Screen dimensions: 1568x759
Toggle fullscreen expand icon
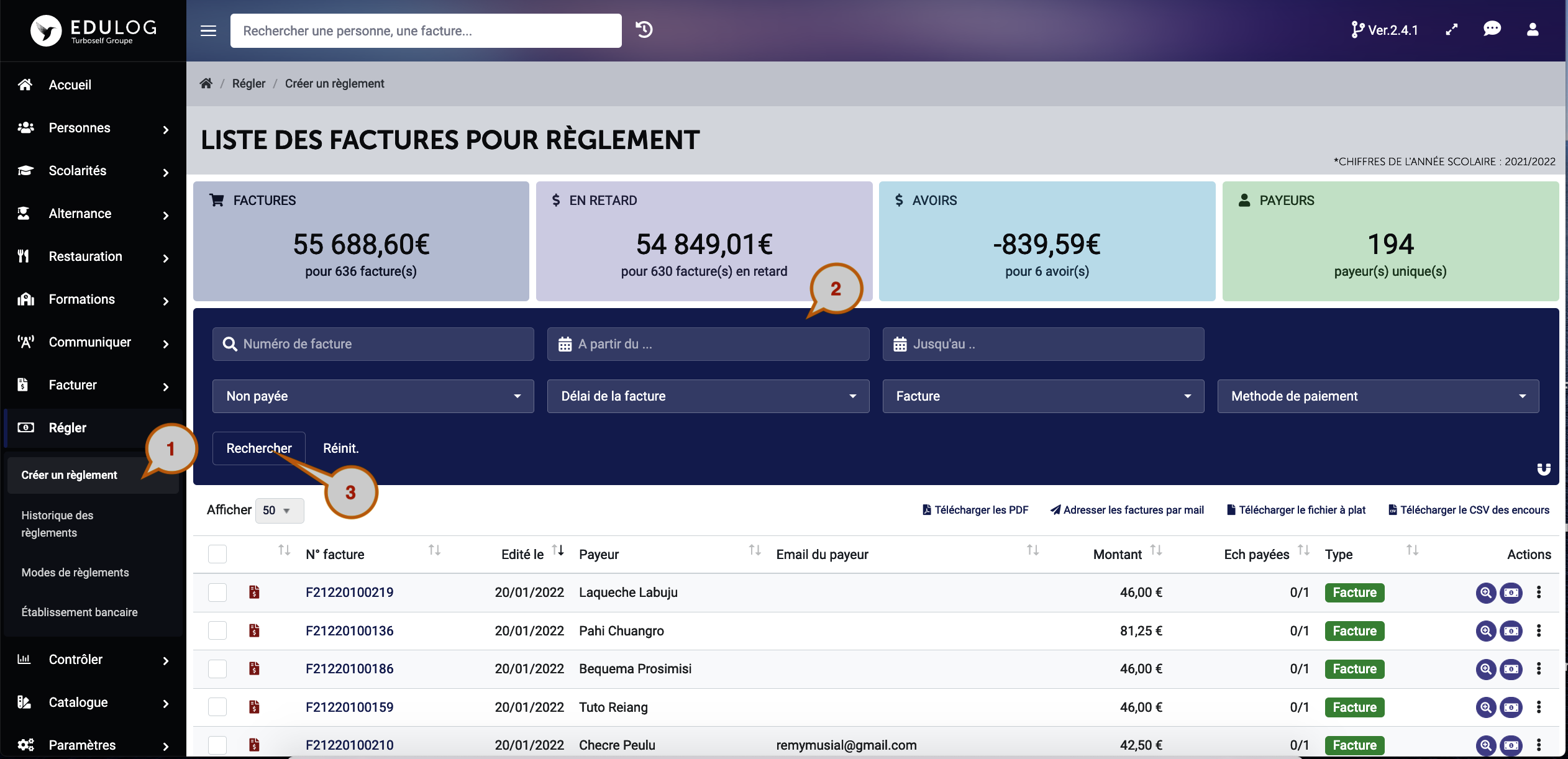coord(1451,30)
